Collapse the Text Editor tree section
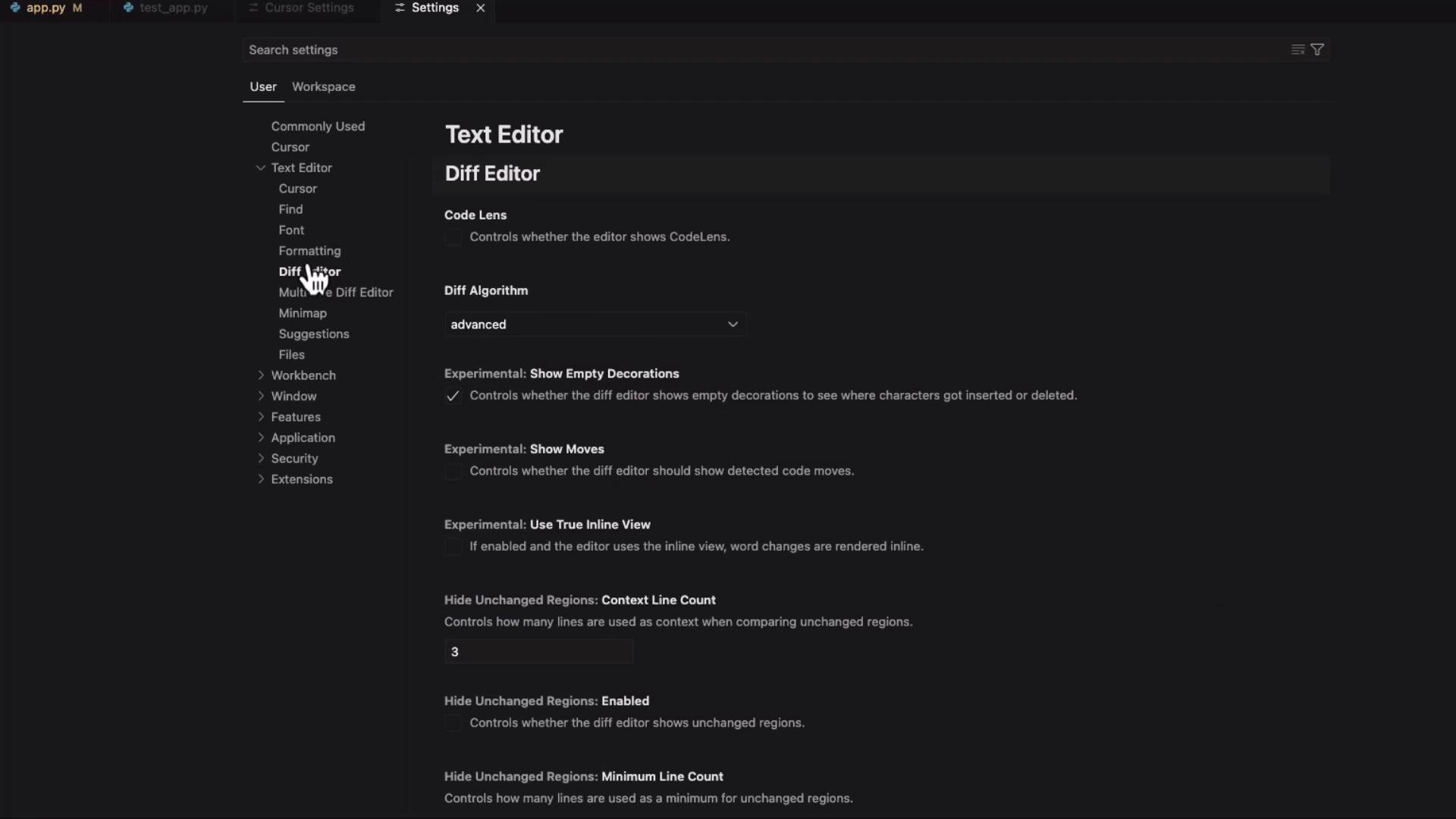The height and width of the screenshot is (819, 1456). coord(261,168)
